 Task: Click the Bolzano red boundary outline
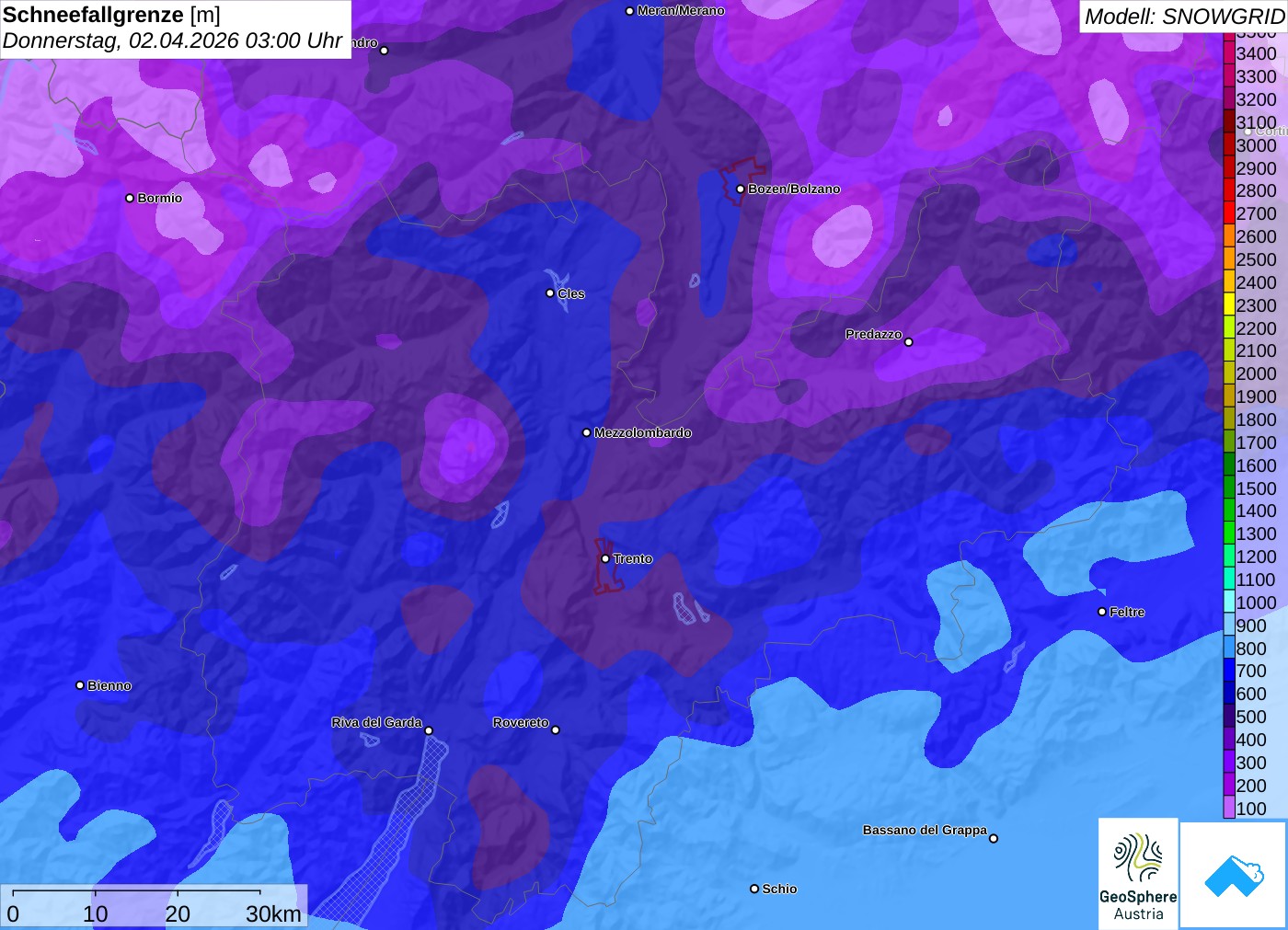[742, 180]
